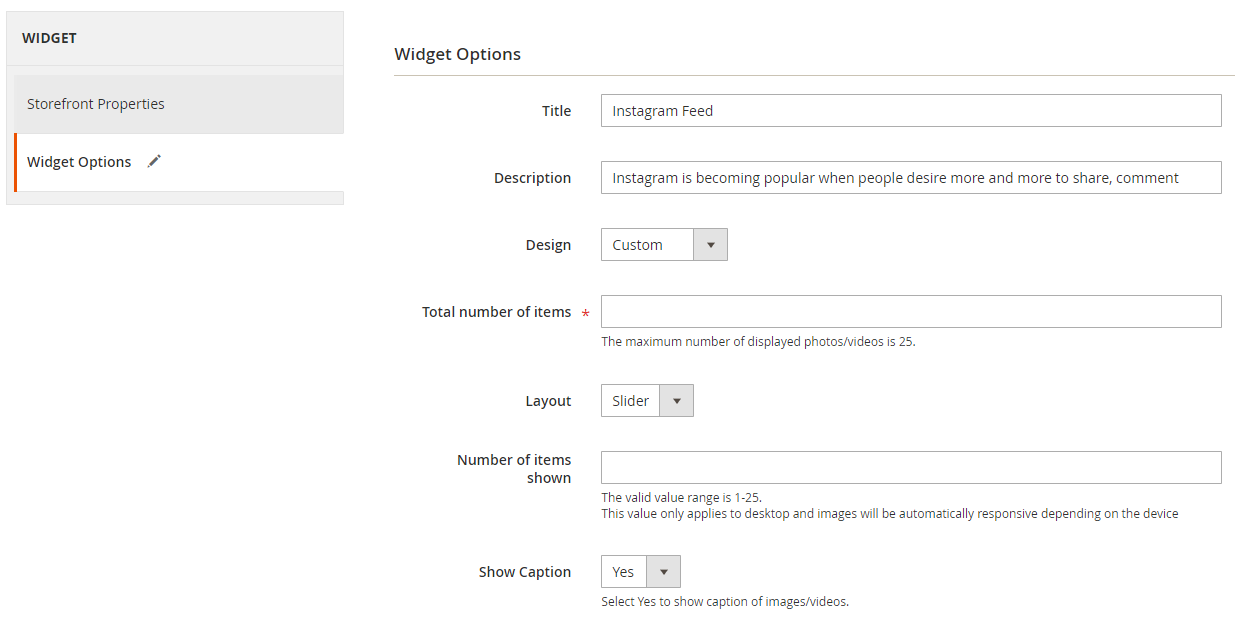Click the pencil icon beside Widget Options
Screen dimensions: 1235x622
point(154,161)
